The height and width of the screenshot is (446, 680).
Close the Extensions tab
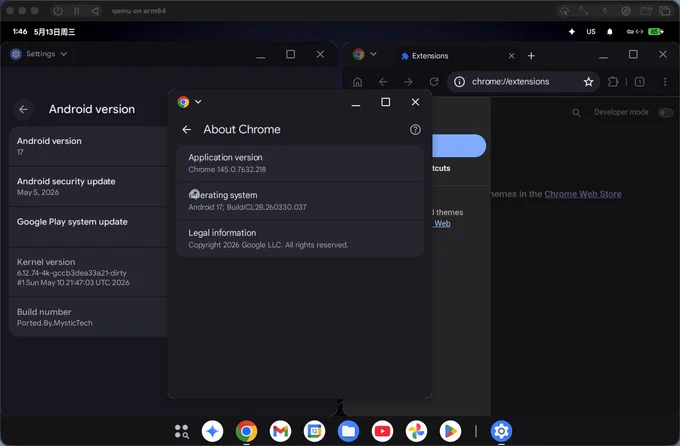pos(511,56)
